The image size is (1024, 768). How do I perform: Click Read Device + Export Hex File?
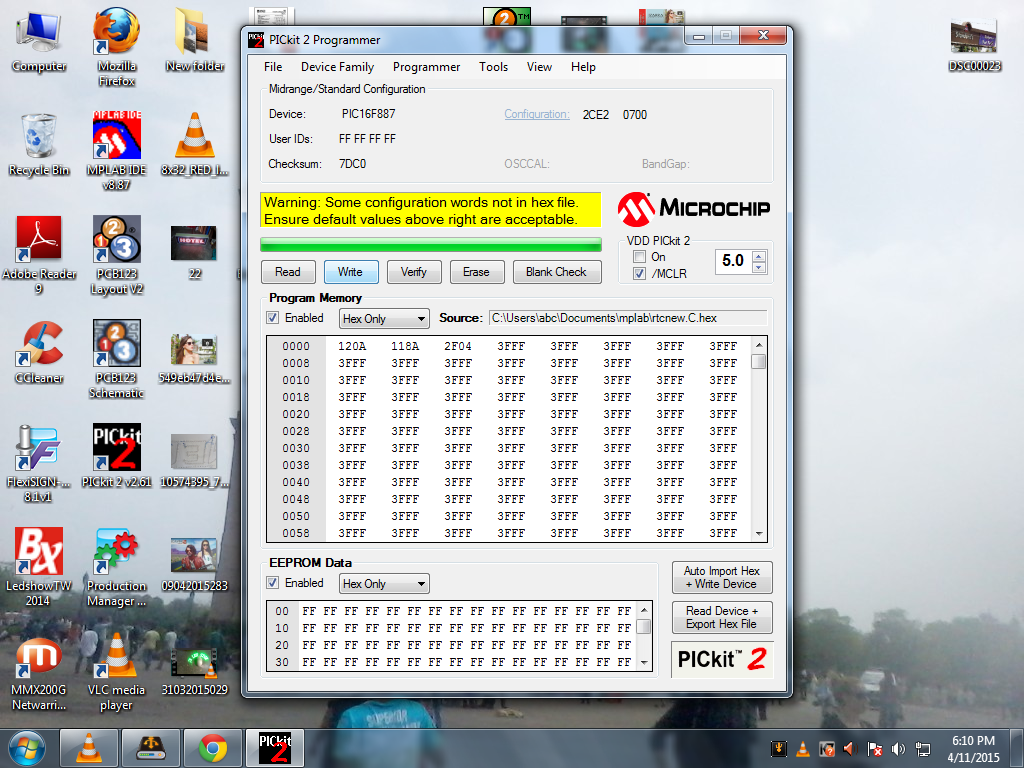tap(722, 617)
